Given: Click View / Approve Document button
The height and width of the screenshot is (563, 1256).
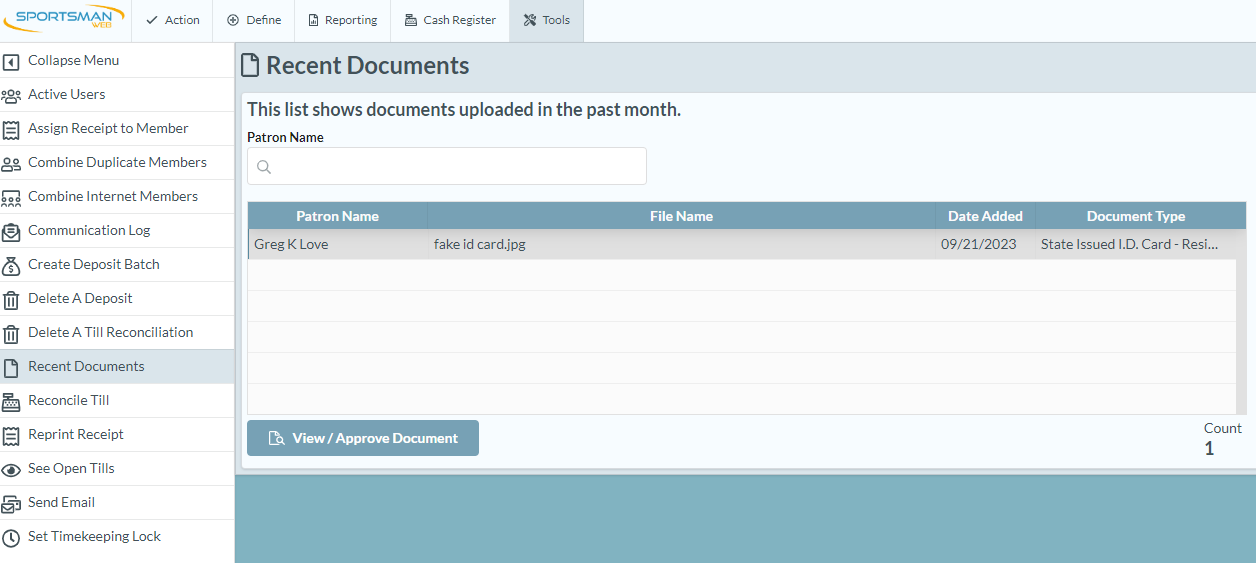Looking at the screenshot, I should (363, 438).
